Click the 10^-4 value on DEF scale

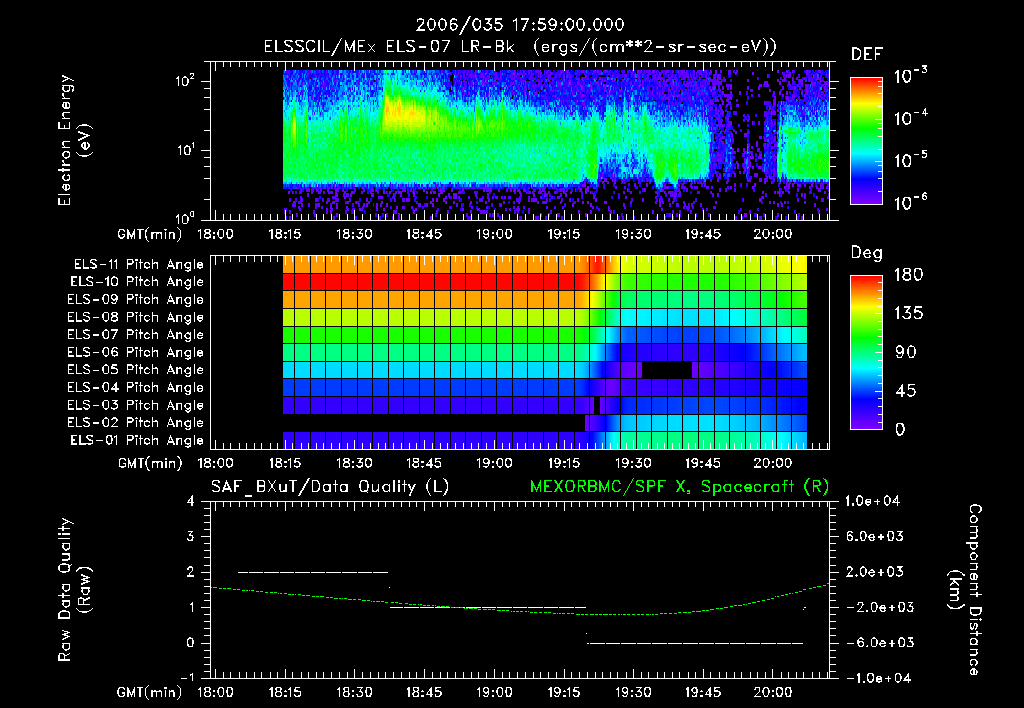pyautogui.click(x=910, y=118)
